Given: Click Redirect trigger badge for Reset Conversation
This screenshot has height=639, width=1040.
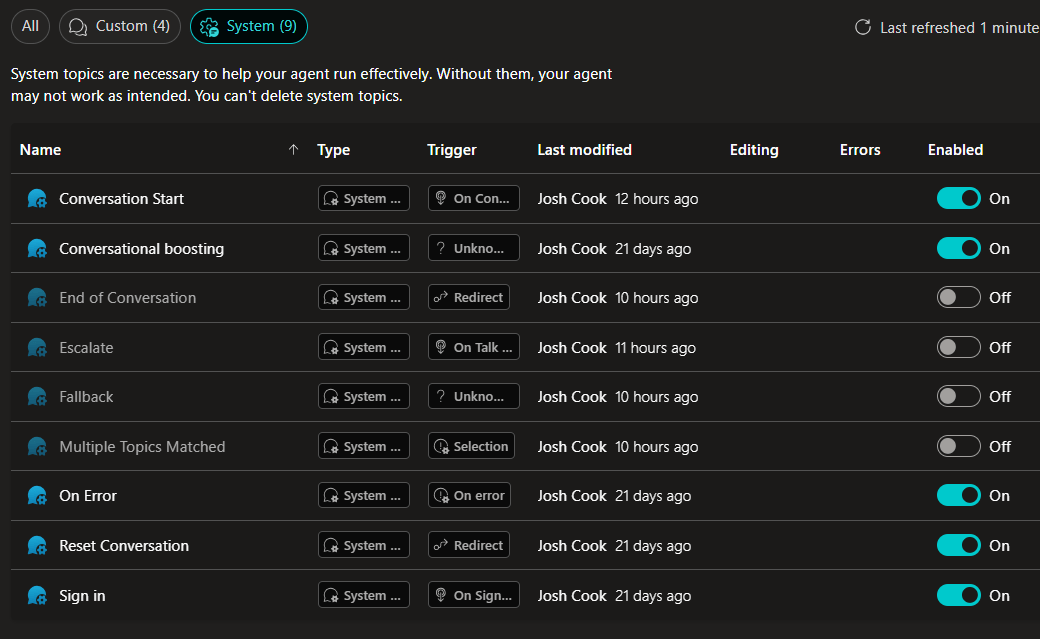Looking at the screenshot, I should pos(469,545).
